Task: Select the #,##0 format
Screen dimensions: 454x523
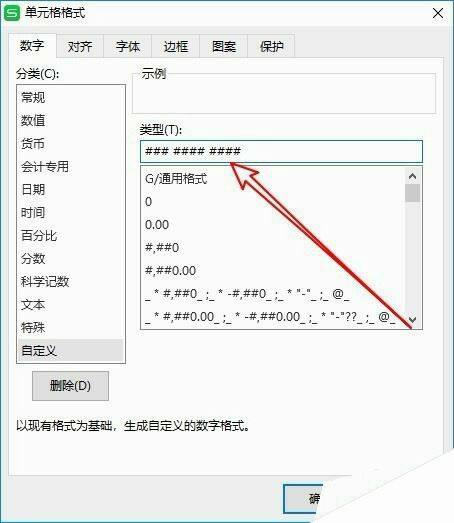Action: tap(273, 248)
